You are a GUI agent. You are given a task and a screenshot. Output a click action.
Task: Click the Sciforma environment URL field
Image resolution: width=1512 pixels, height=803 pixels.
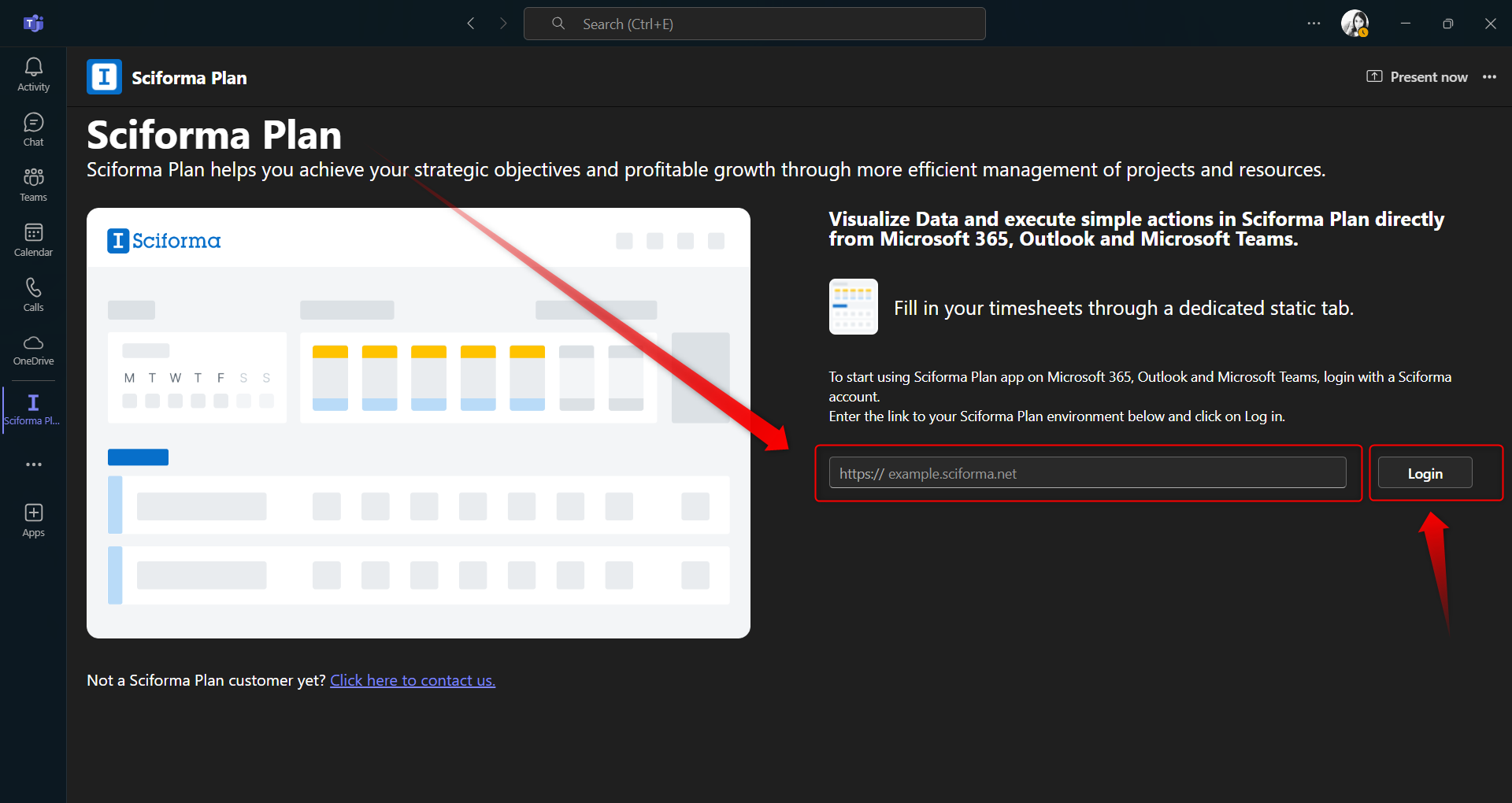1087,473
